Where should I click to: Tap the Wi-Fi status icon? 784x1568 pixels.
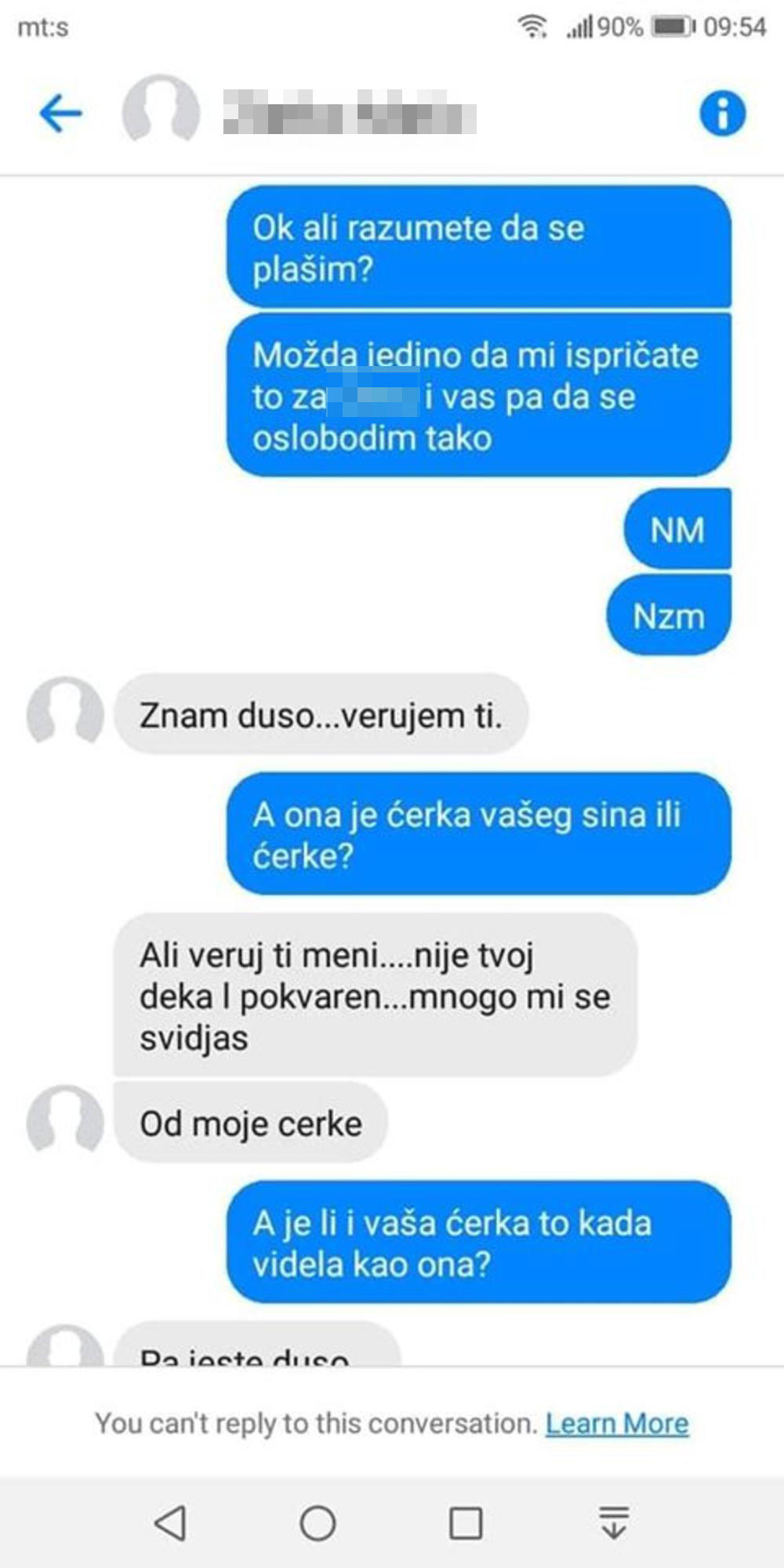coord(532,27)
